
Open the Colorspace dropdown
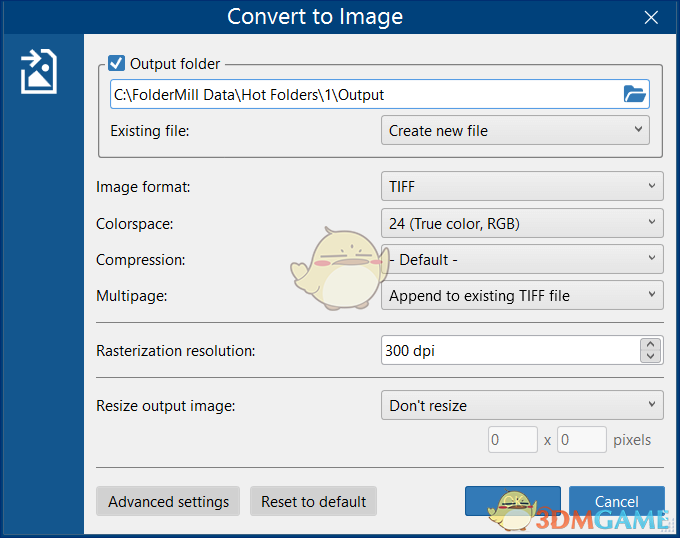tap(521, 223)
